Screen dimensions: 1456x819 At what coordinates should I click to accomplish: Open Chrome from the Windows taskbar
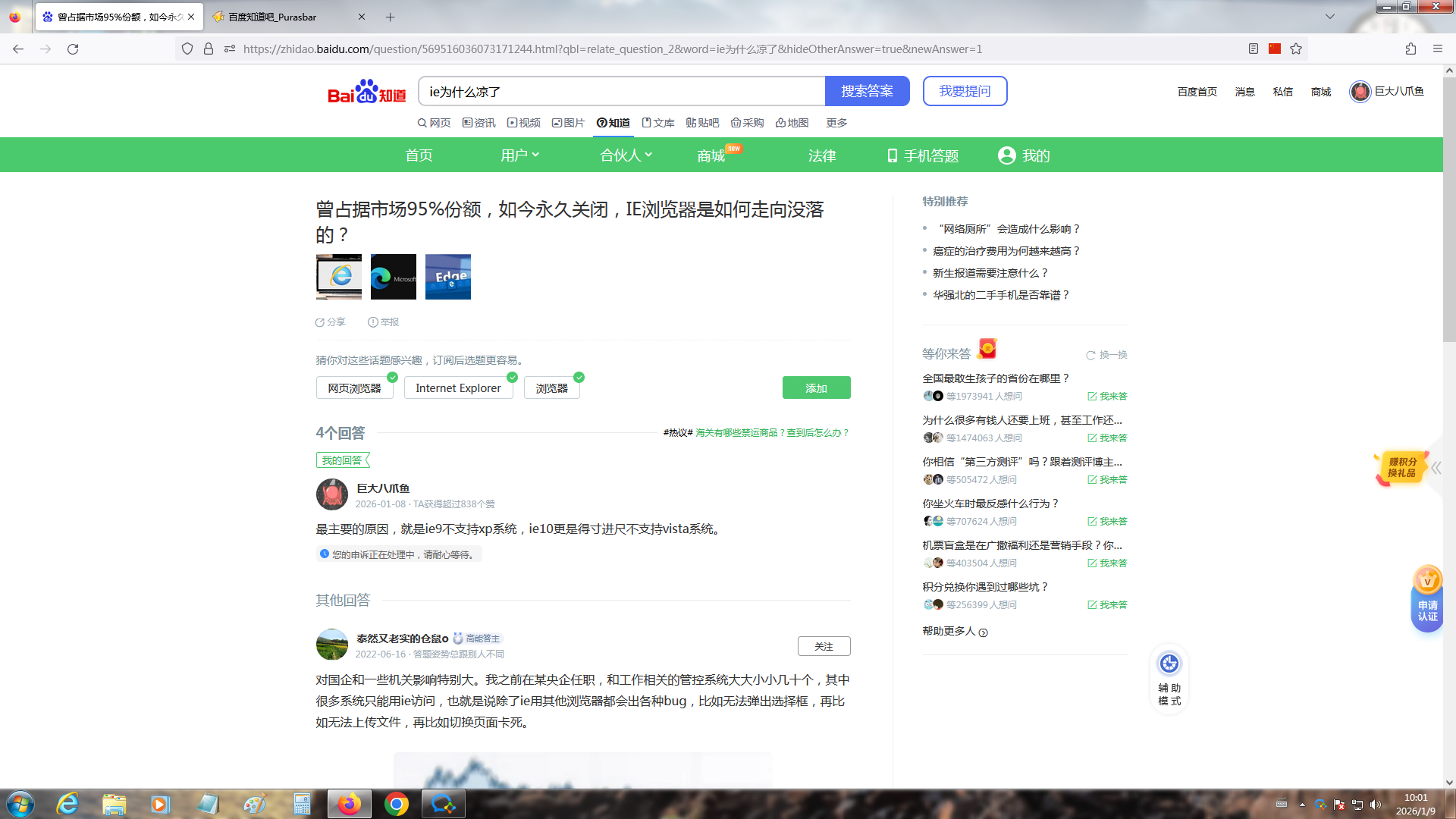pyautogui.click(x=396, y=804)
